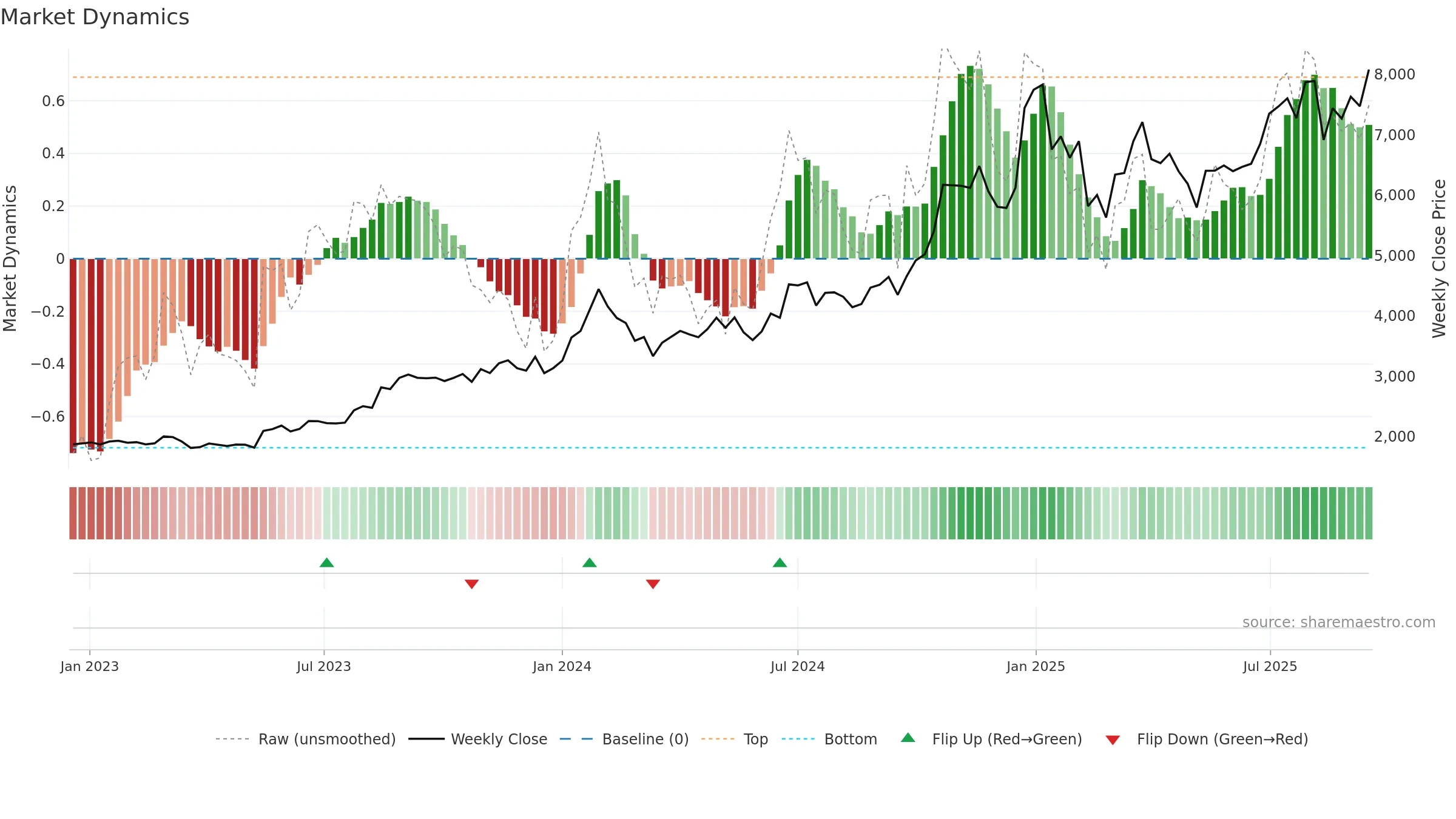Click the 0.2 left axis tick
The height and width of the screenshot is (819, 1456).
[53, 206]
